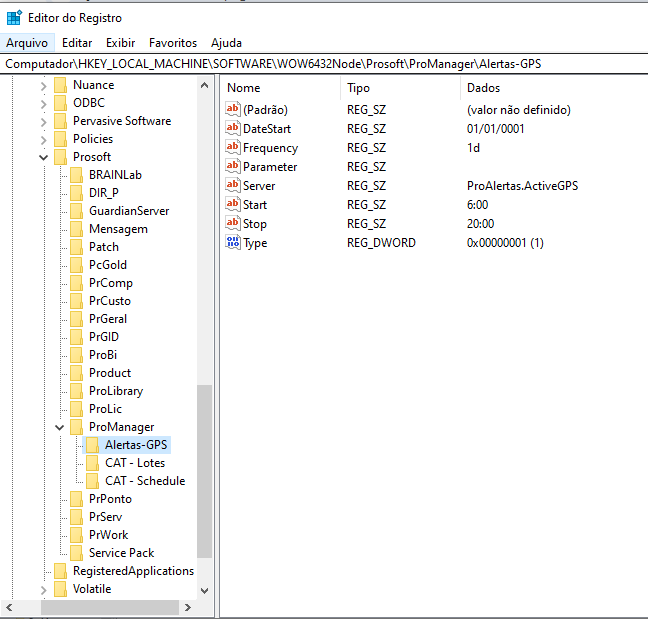The width and height of the screenshot is (648, 619).
Task: Select the GuardianServer folder icon
Action: pos(76,211)
